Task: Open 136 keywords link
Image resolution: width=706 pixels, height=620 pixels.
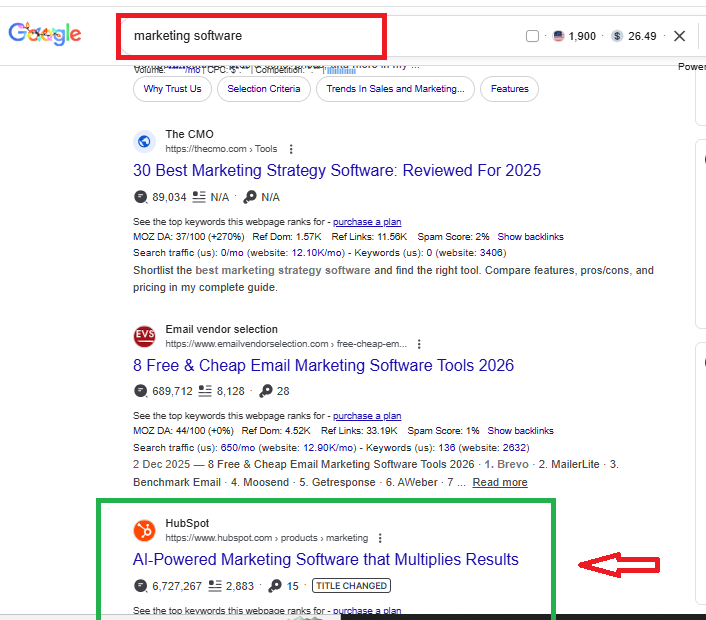Action: [x=447, y=448]
